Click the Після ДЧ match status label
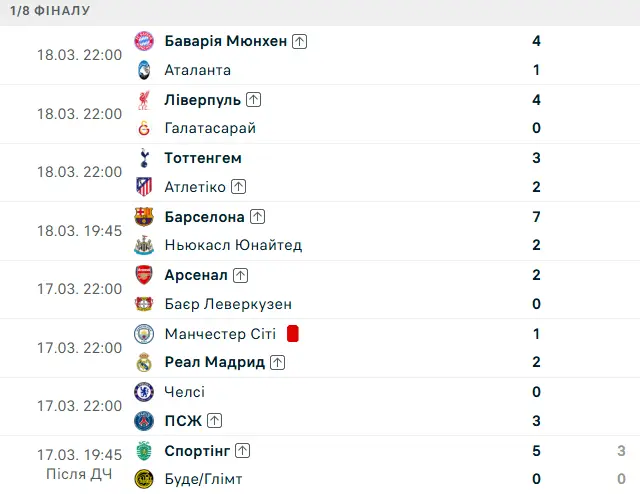Screen dimensions: 640x494 coord(79,474)
